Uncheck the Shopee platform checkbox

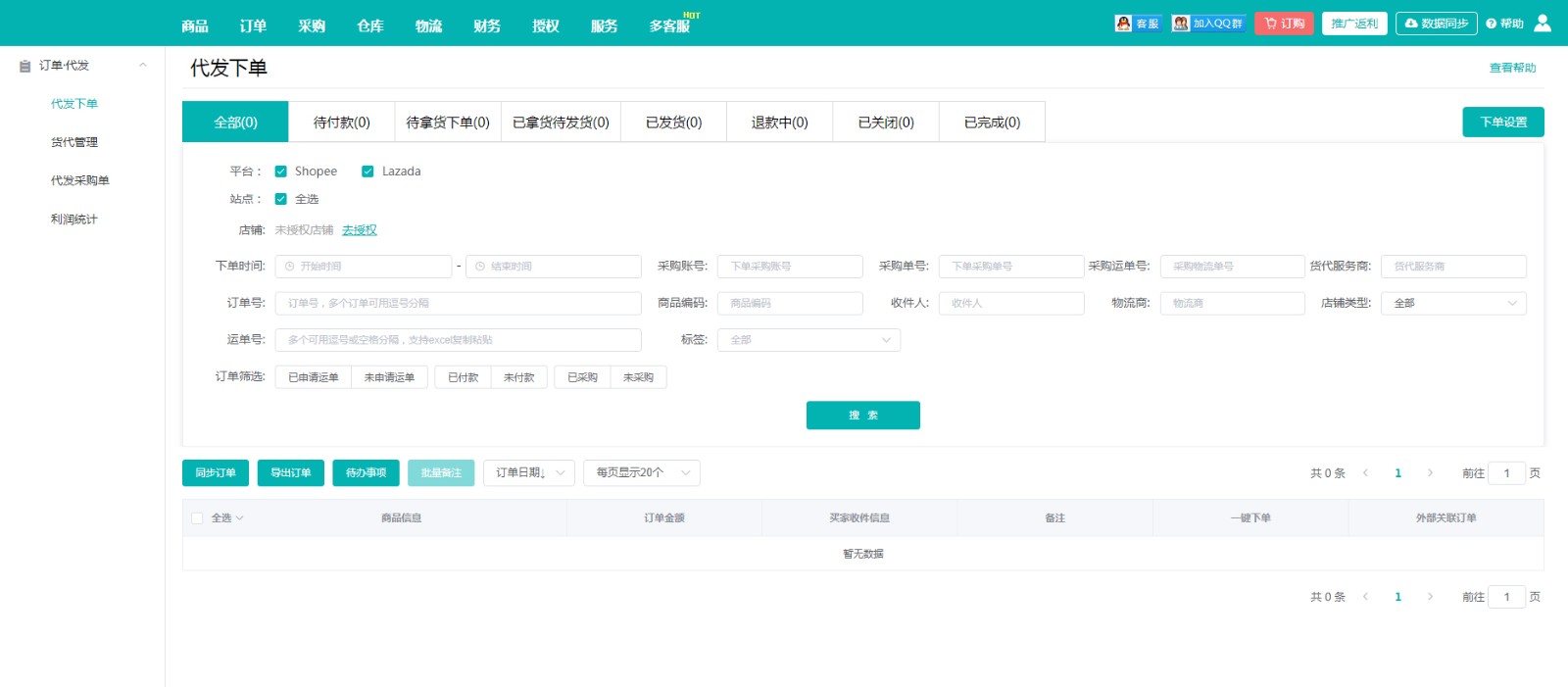[281, 172]
